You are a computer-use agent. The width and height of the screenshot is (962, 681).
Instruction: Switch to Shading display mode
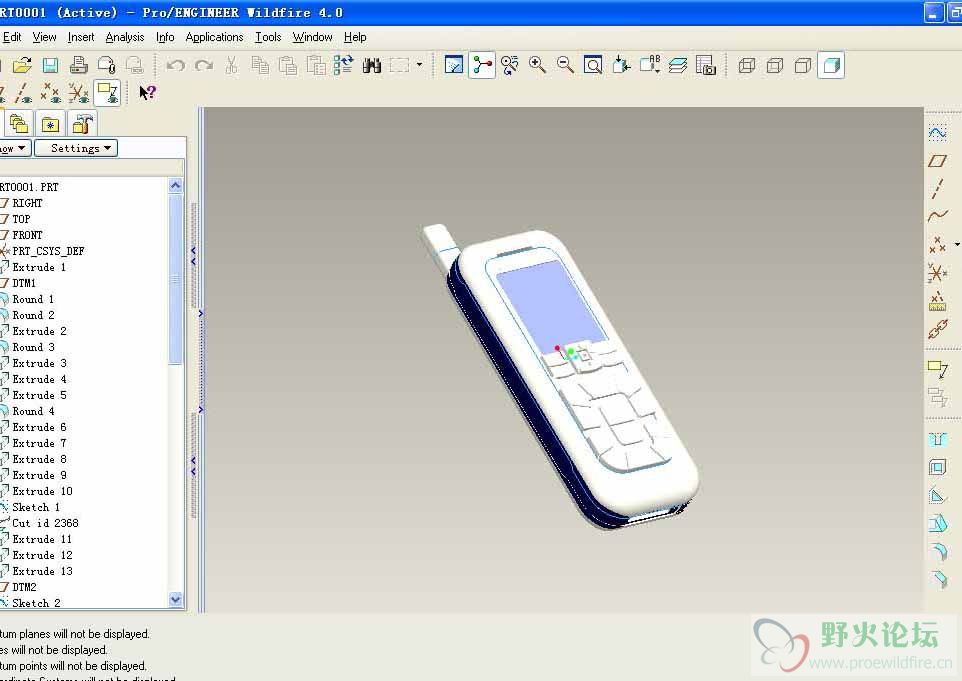coord(831,65)
